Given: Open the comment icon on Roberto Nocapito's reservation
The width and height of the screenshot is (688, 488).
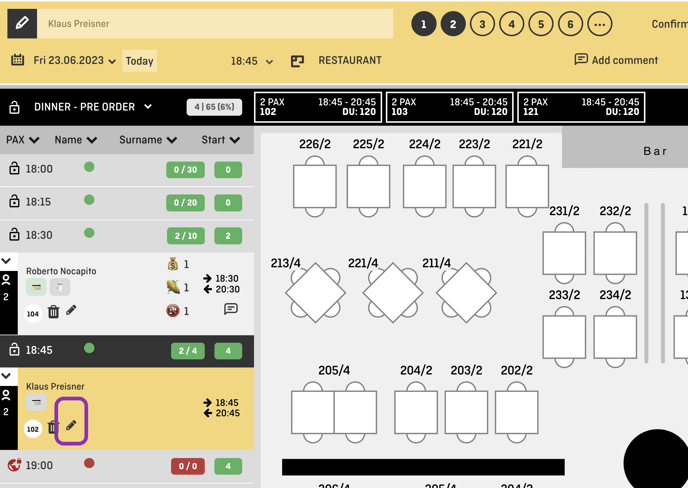Looking at the screenshot, I should (231, 310).
